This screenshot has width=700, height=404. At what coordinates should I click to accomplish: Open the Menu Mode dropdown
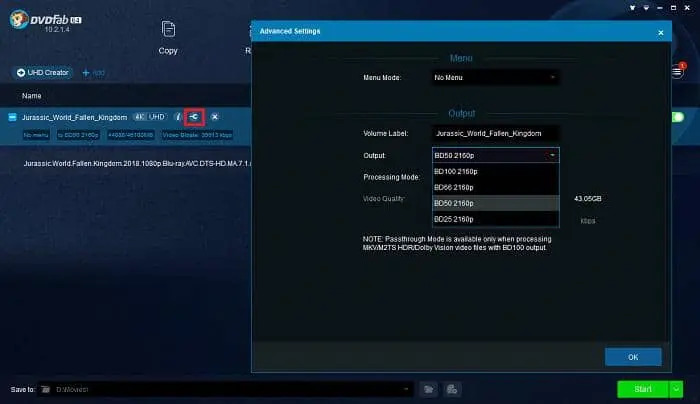pyautogui.click(x=496, y=78)
